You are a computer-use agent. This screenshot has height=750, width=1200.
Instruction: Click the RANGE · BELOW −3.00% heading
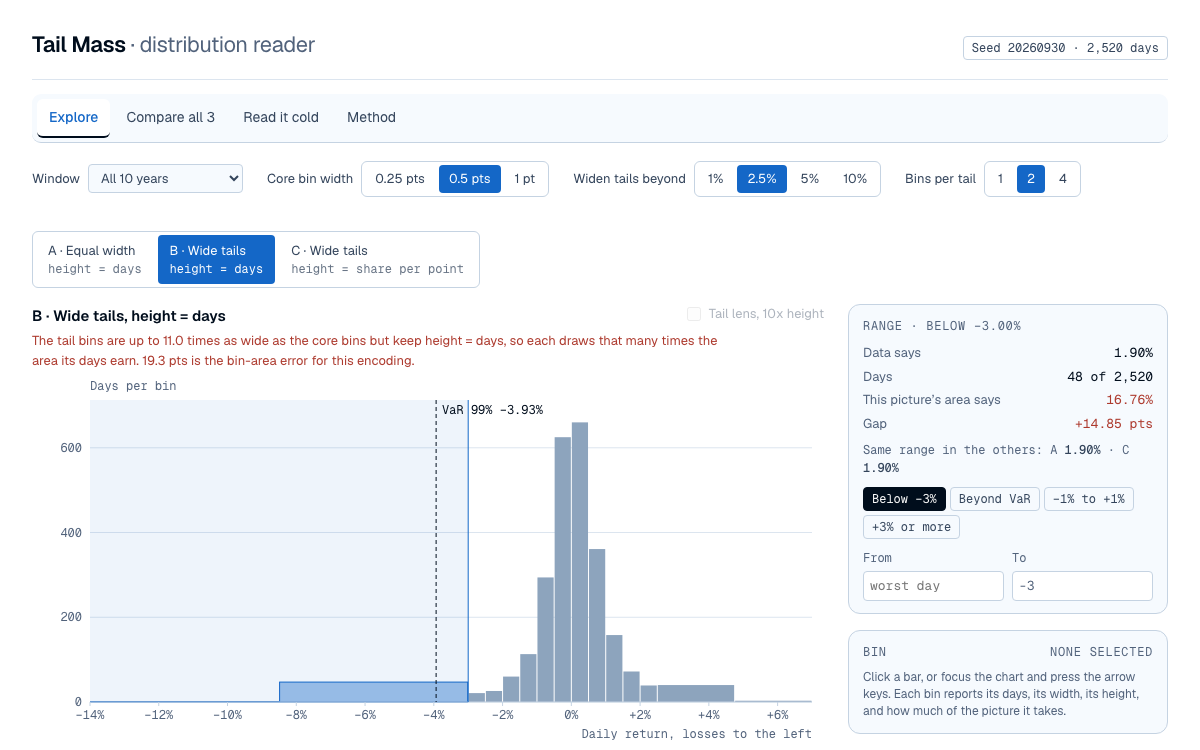click(942, 326)
